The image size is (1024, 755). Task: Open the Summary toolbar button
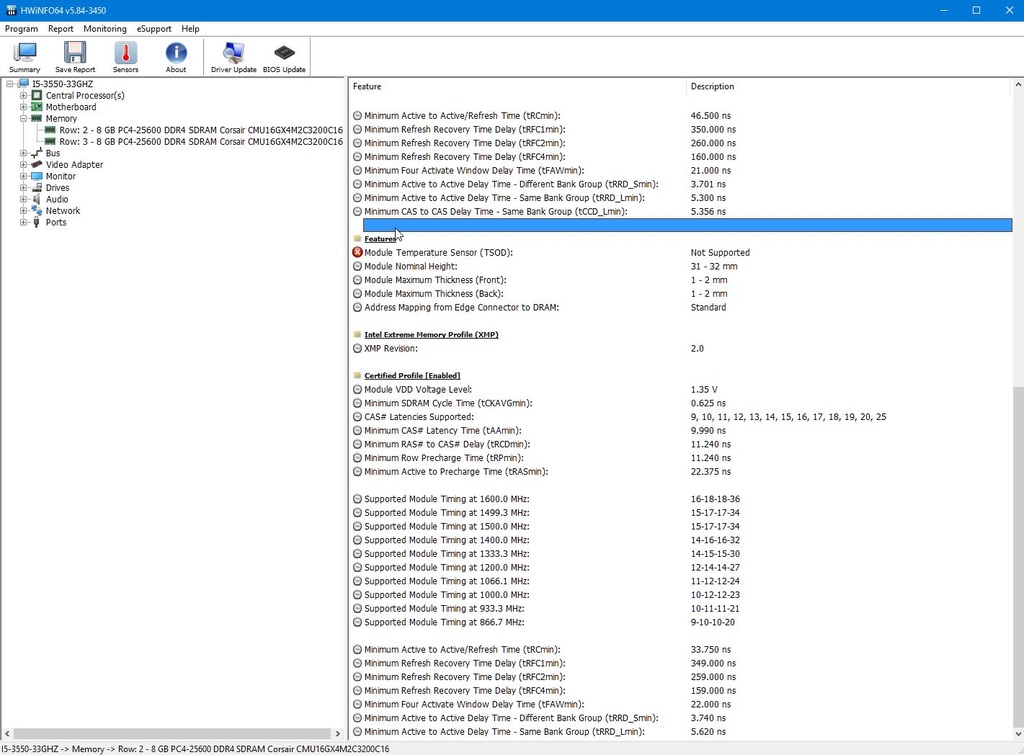[x=25, y=57]
